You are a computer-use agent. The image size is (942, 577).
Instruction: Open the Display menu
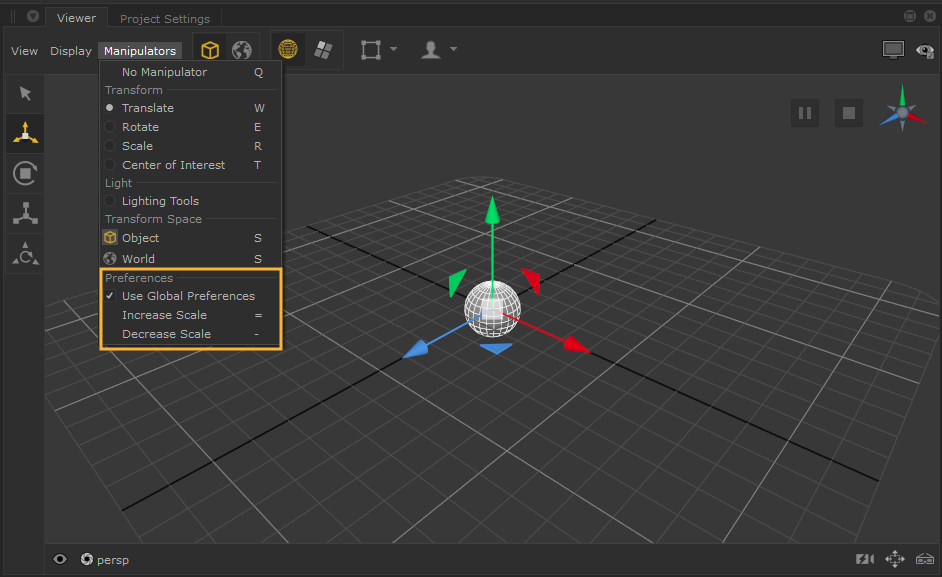[x=71, y=51]
